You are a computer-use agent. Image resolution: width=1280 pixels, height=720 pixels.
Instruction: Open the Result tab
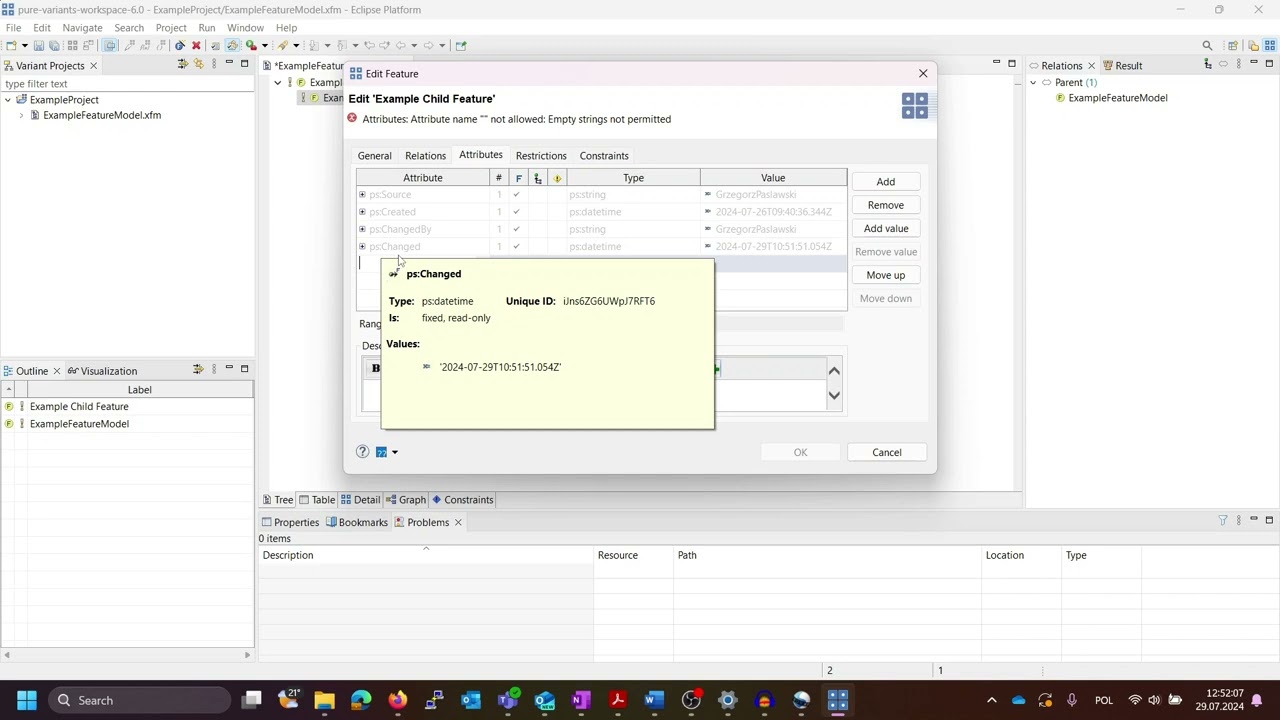click(x=1121, y=66)
